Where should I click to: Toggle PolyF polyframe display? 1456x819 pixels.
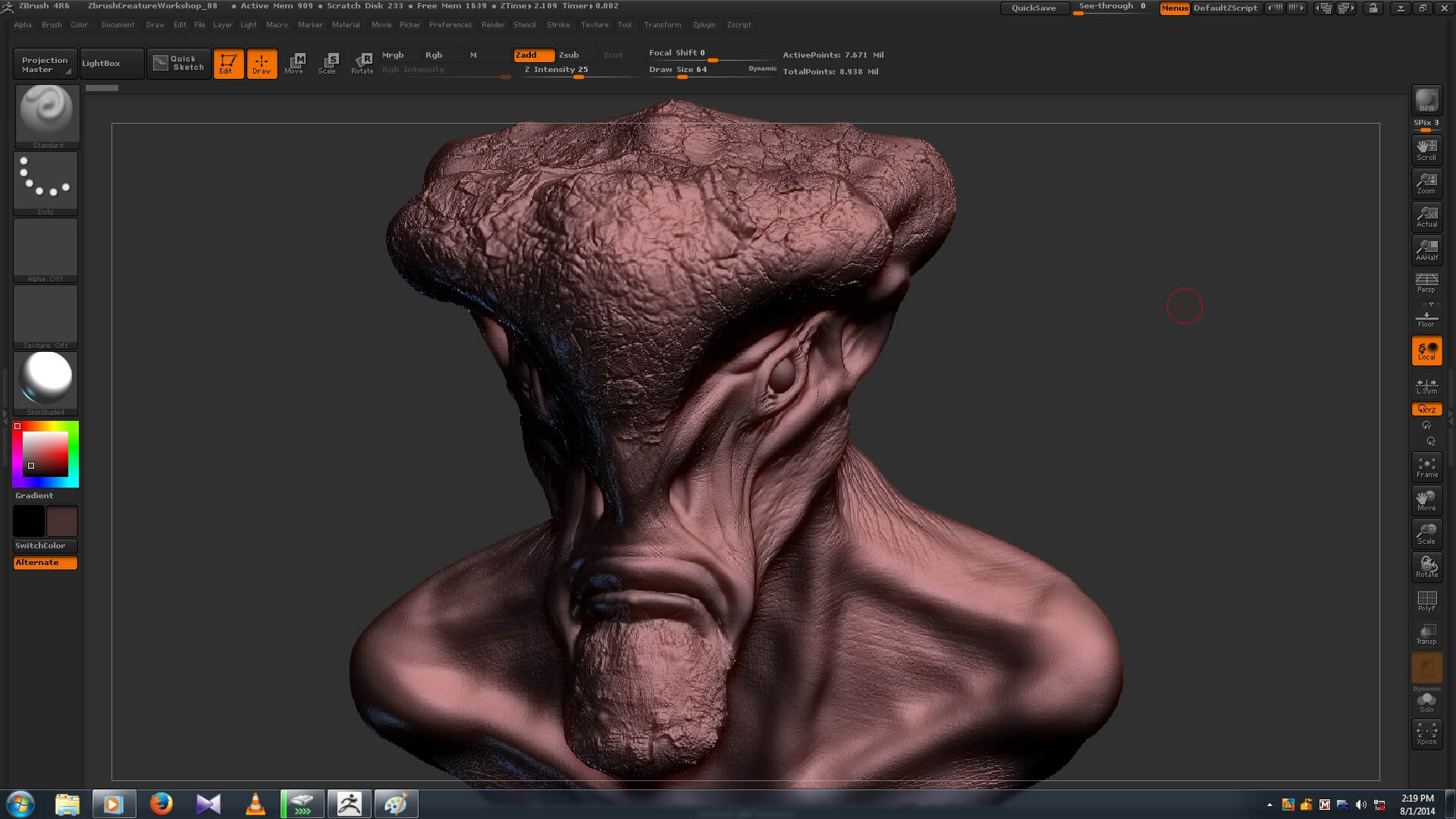pyautogui.click(x=1426, y=601)
